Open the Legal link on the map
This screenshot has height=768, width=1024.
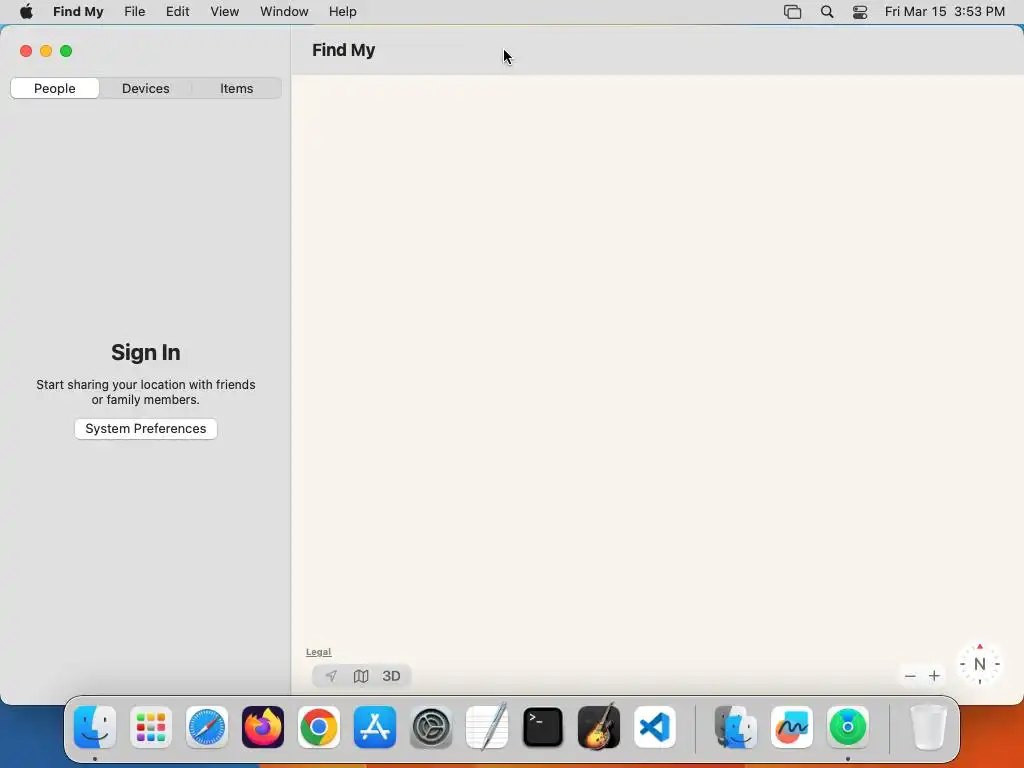pos(319,652)
